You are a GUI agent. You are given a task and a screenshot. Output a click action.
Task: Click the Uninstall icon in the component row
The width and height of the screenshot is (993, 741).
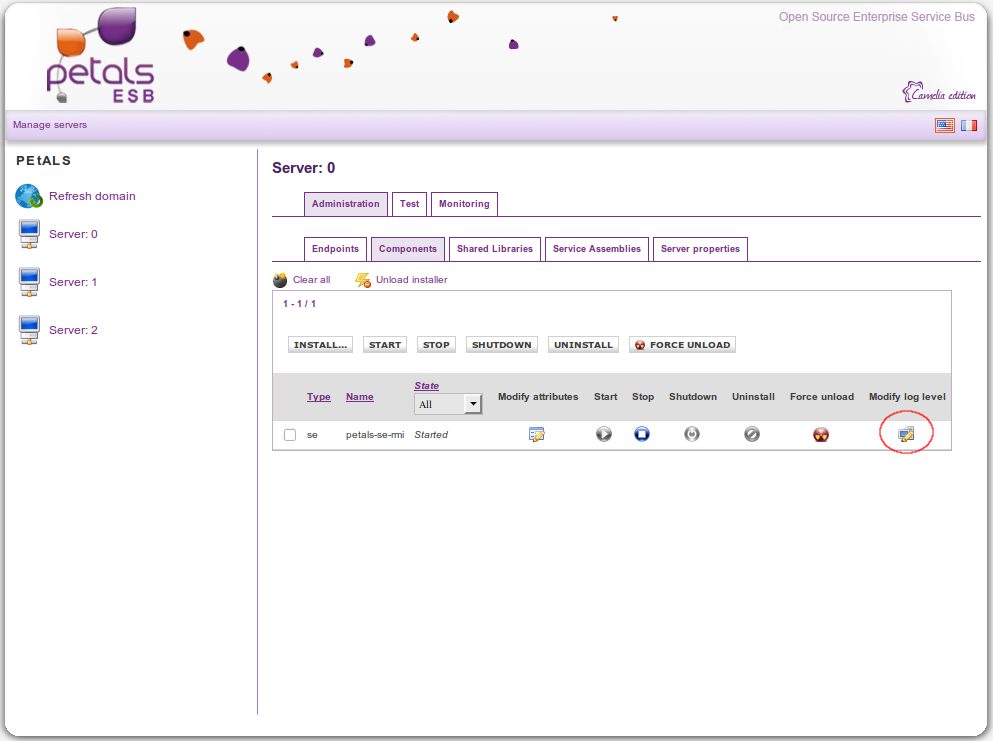(752, 434)
